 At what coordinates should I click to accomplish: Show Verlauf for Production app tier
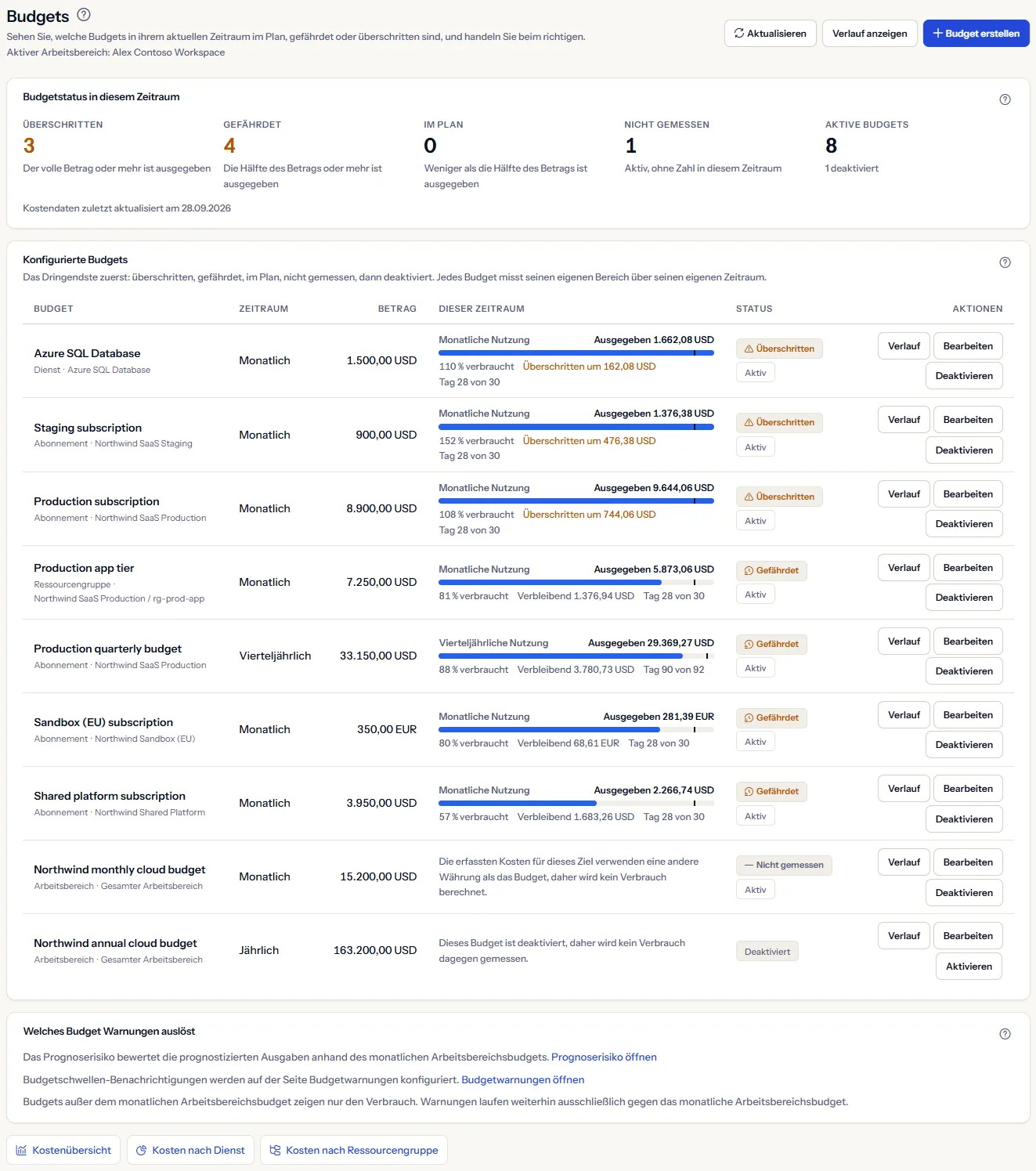[904, 568]
